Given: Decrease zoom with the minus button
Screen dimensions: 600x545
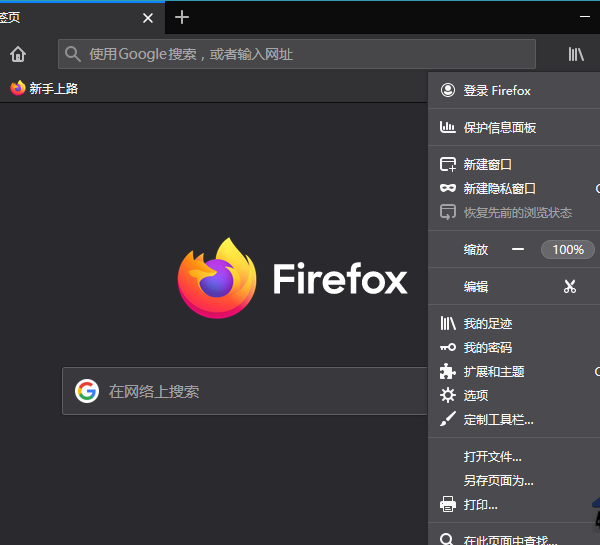Looking at the screenshot, I should click(518, 249).
